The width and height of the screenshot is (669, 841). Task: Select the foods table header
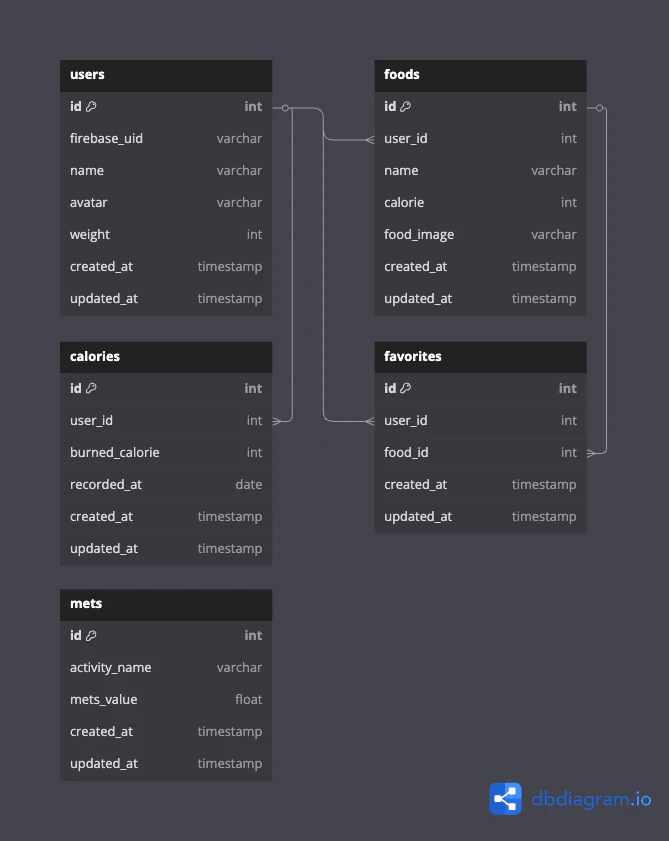[x=480, y=75]
